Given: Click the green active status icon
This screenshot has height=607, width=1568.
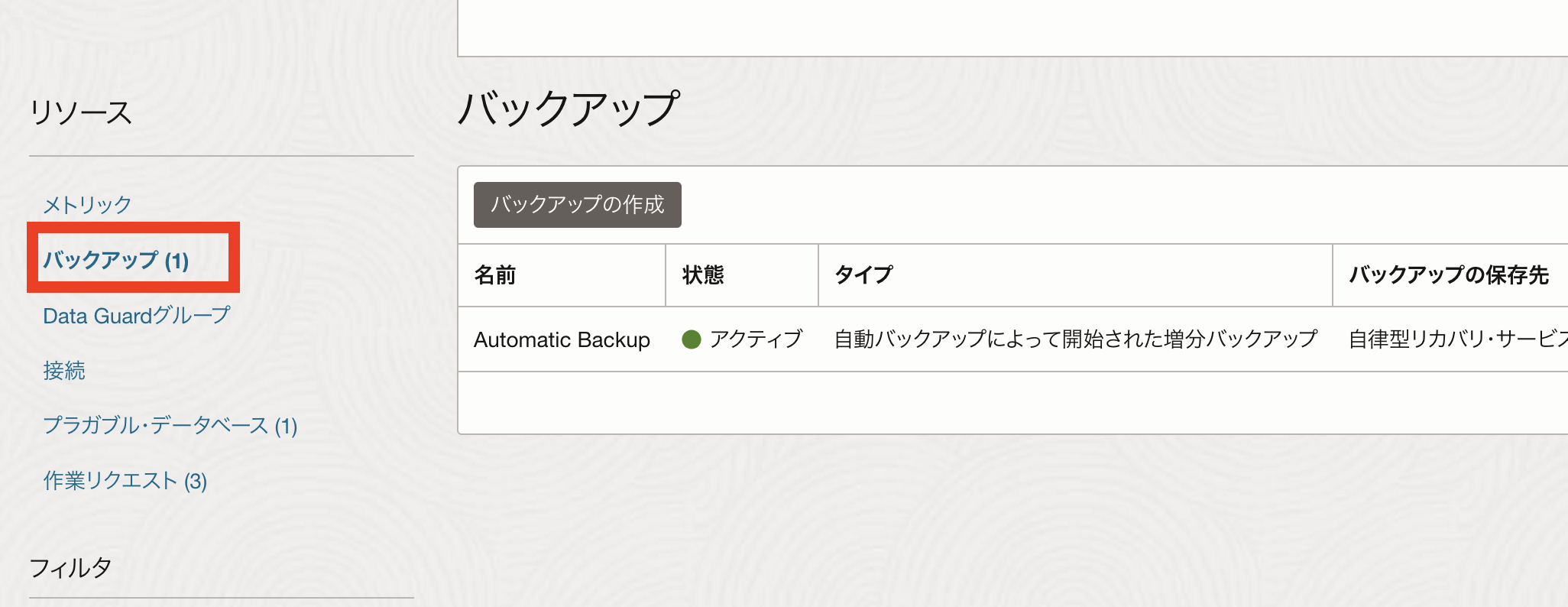Looking at the screenshot, I should pos(692,339).
